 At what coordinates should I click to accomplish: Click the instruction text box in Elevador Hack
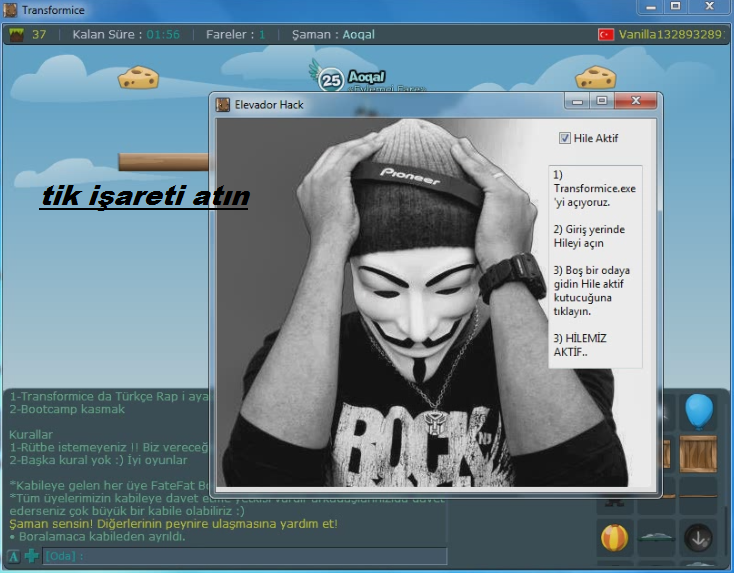click(x=595, y=266)
